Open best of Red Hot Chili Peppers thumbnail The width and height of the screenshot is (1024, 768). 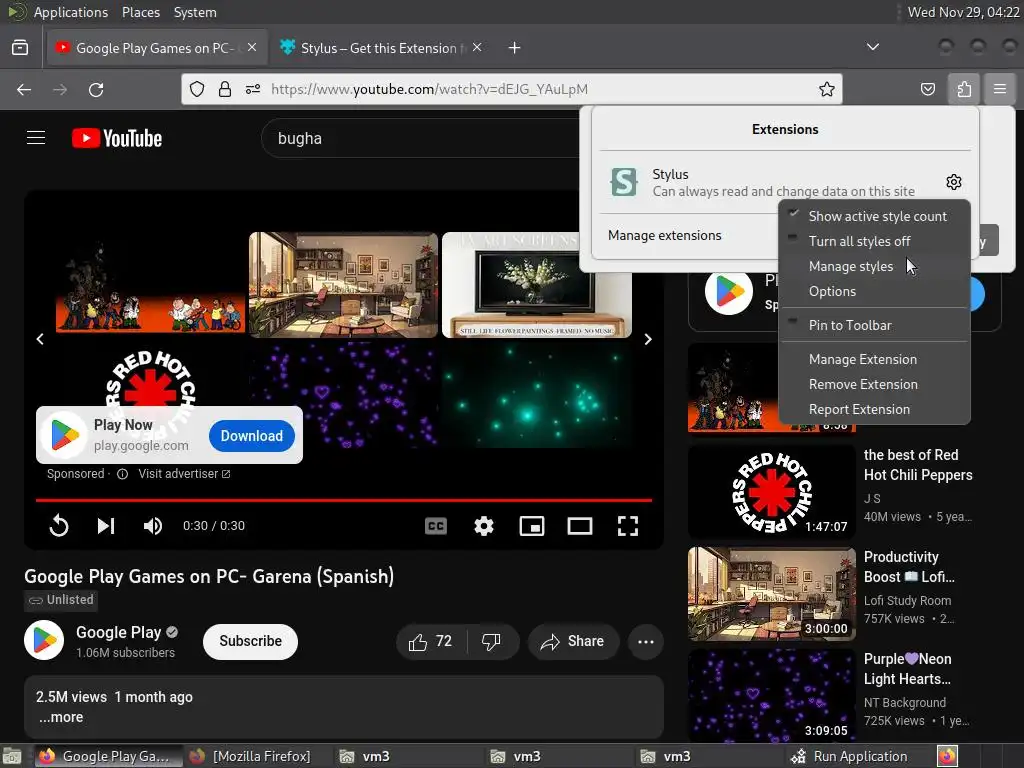coord(771,492)
